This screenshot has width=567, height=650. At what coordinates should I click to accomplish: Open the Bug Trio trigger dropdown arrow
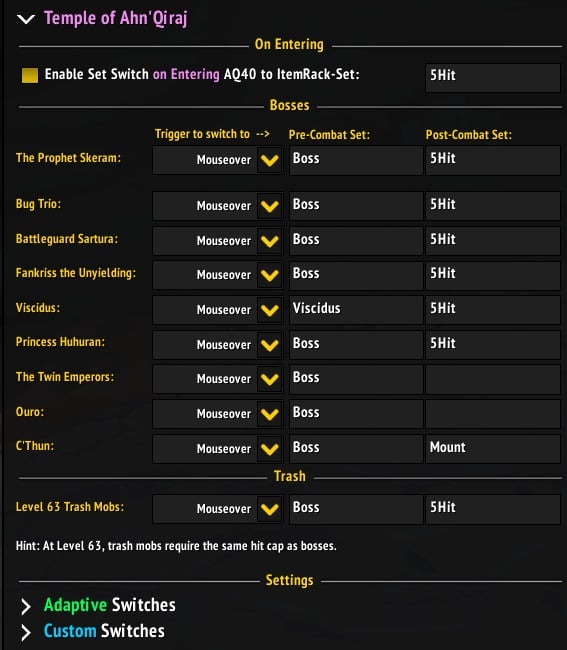270,206
